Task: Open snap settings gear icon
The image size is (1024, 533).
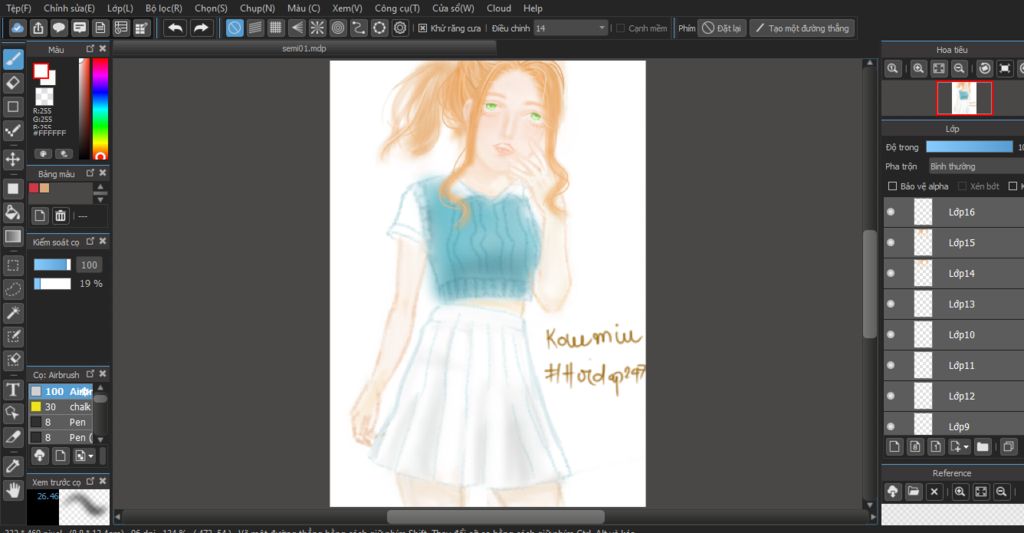Action: (x=400, y=28)
